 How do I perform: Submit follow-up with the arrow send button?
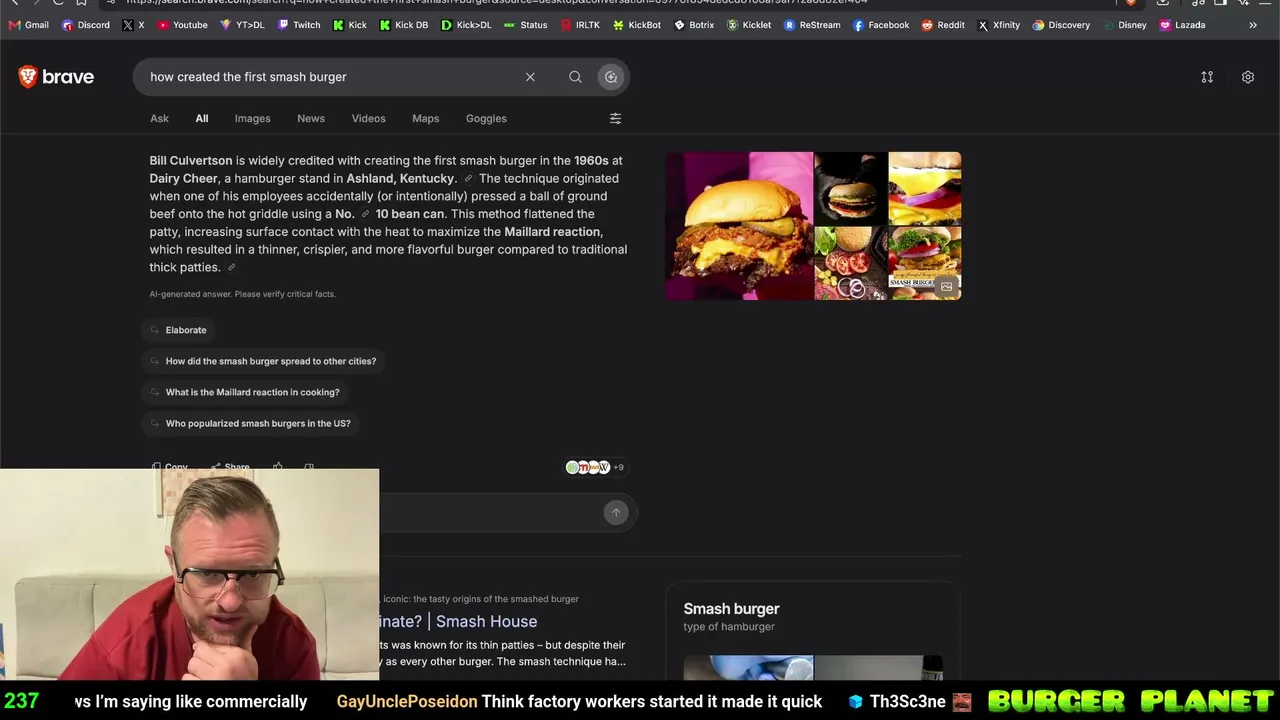point(616,512)
